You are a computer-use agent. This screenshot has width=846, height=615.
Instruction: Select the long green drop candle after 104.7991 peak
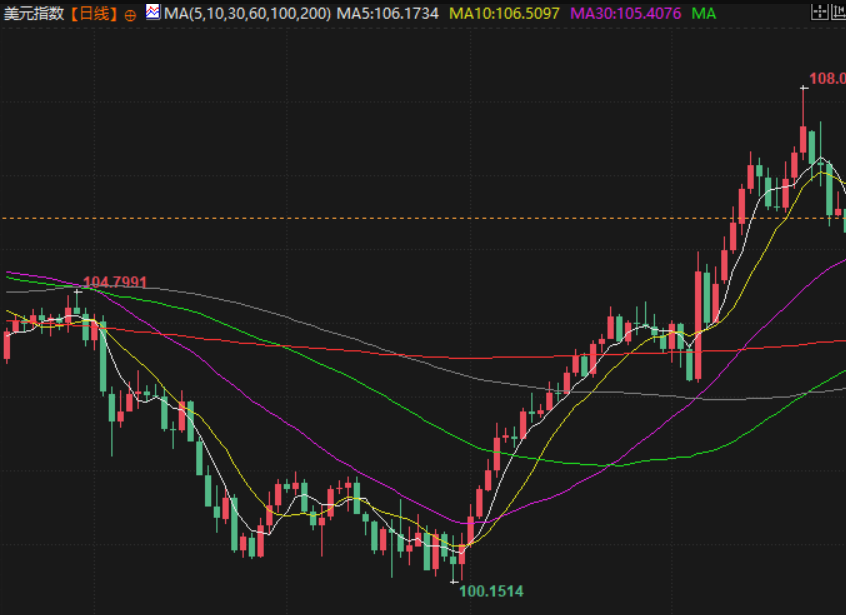102,357
